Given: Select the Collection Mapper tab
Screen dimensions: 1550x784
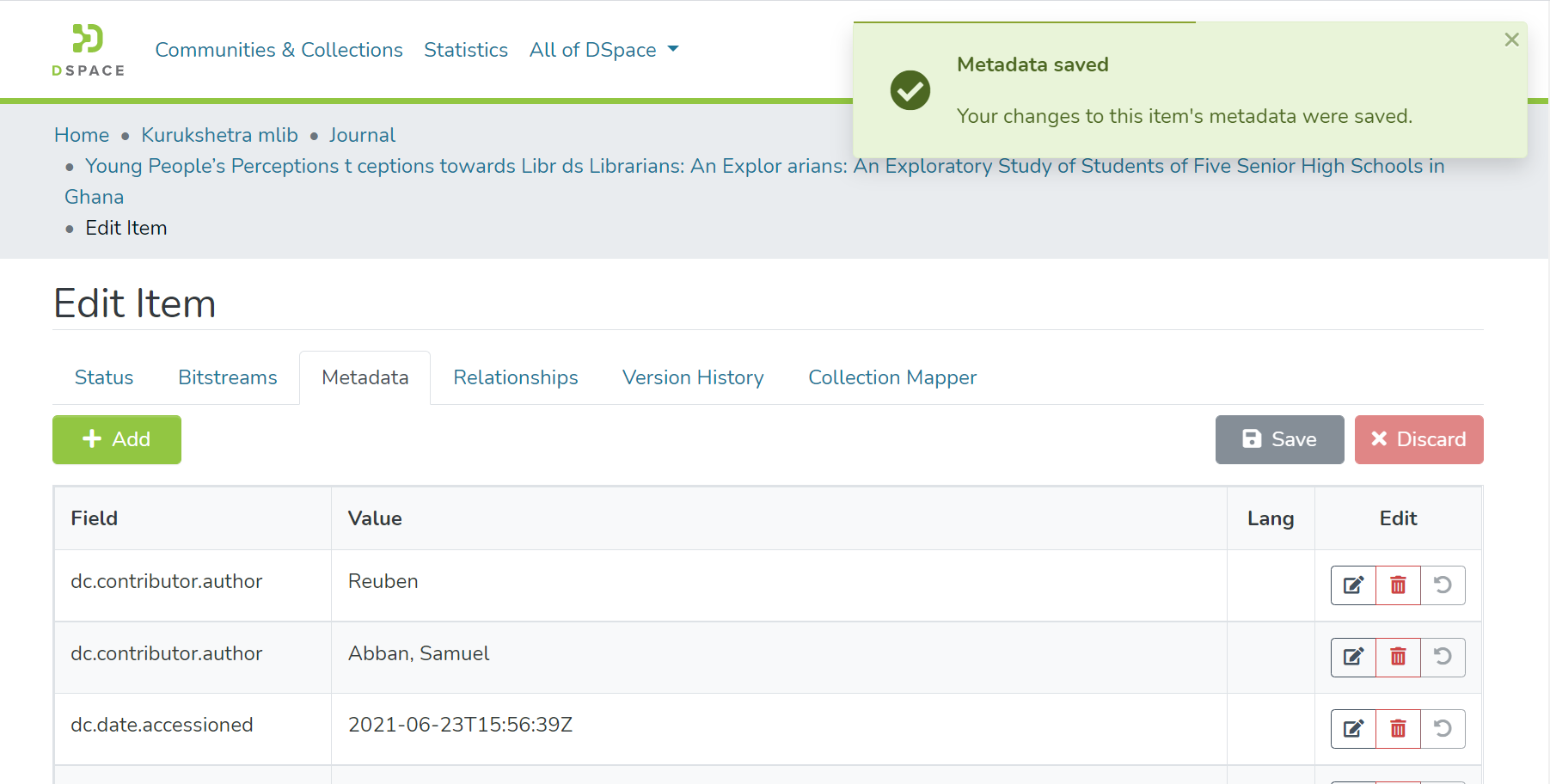Looking at the screenshot, I should [892, 377].
